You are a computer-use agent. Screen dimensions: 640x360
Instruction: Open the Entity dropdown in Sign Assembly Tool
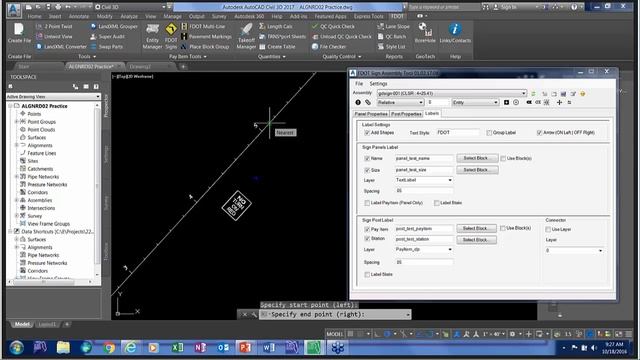pos(475,102)
